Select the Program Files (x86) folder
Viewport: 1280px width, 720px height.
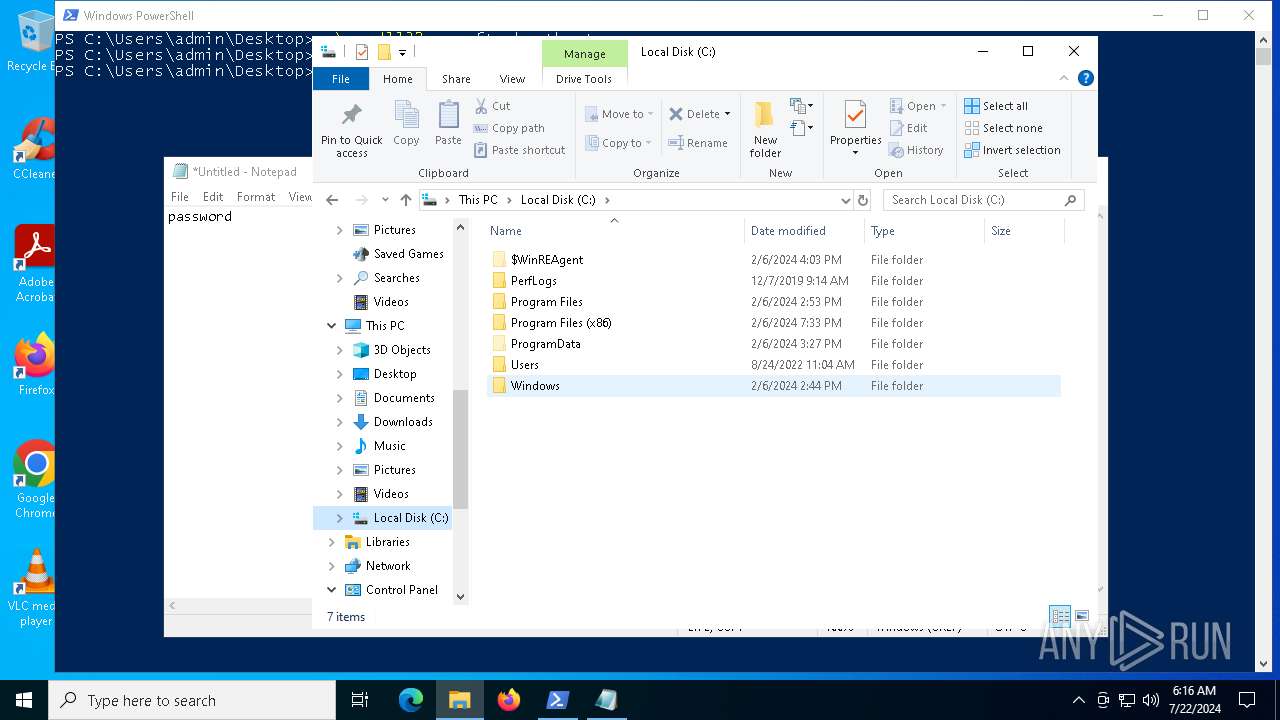560,323
